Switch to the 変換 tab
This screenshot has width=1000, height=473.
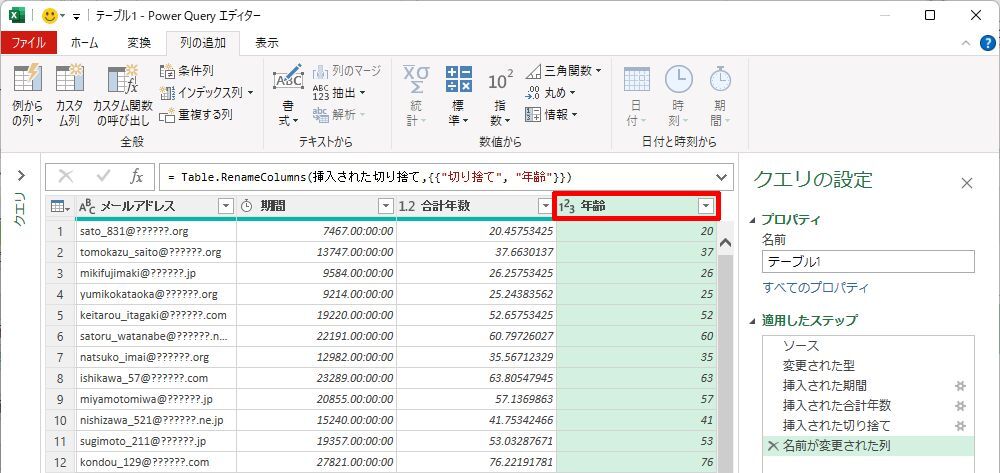click(x=139, y=43)
